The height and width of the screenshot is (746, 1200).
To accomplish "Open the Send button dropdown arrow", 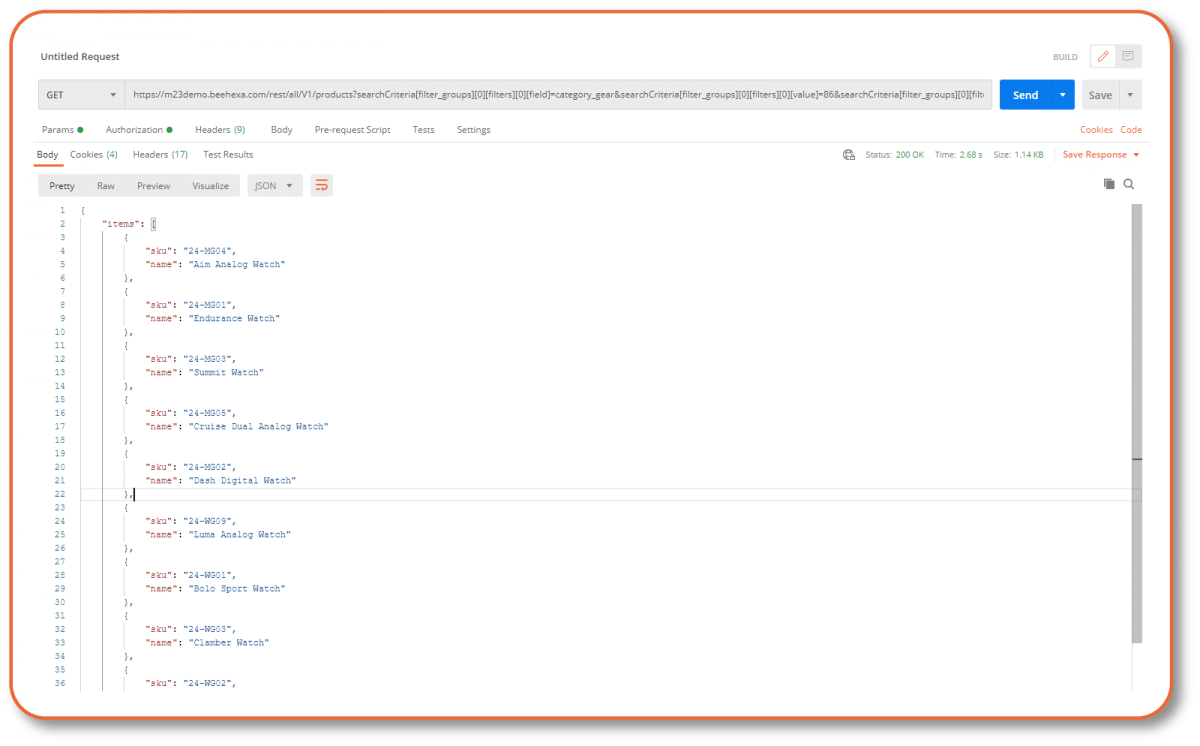I will pyautogui.click(x=1063, y=94).
